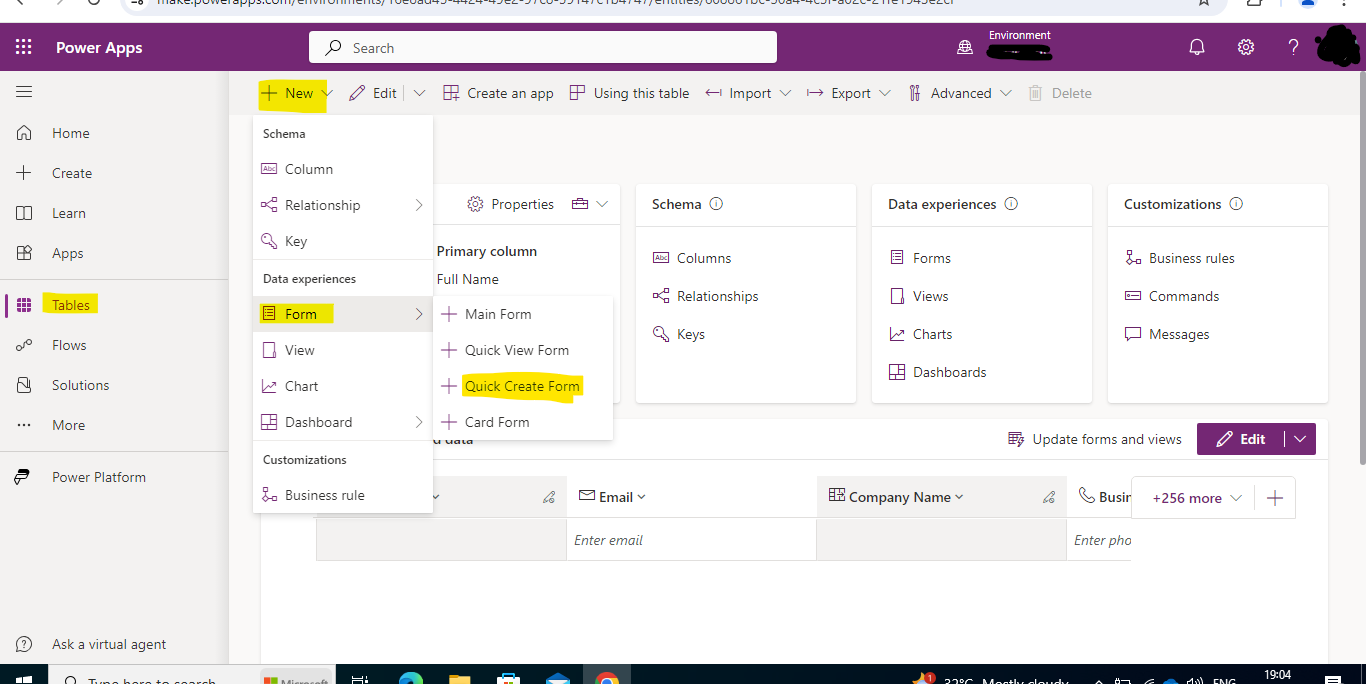The height and width of the screenshot is (684, 1366).
Task: Open Business rules under Customizations
Action: (x=1190, y=257)
